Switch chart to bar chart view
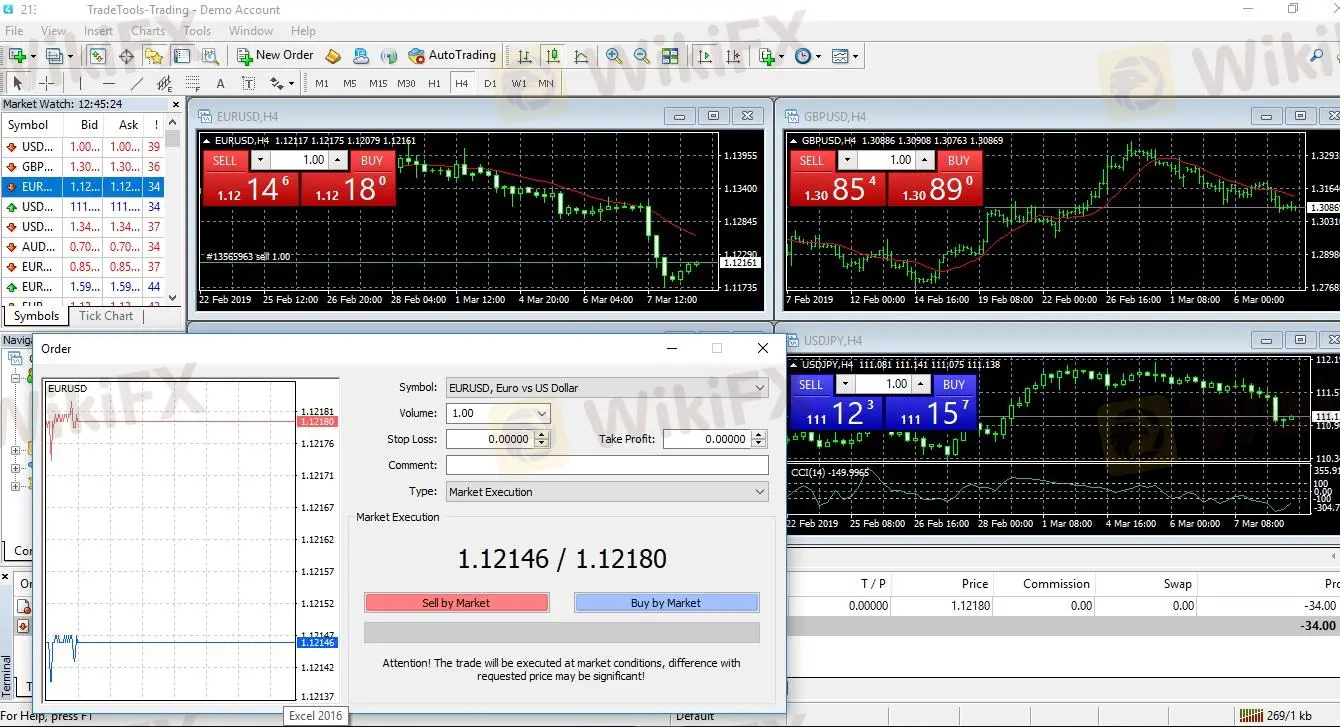This screenshot has width=1340, height=727. tap(524, 56)
